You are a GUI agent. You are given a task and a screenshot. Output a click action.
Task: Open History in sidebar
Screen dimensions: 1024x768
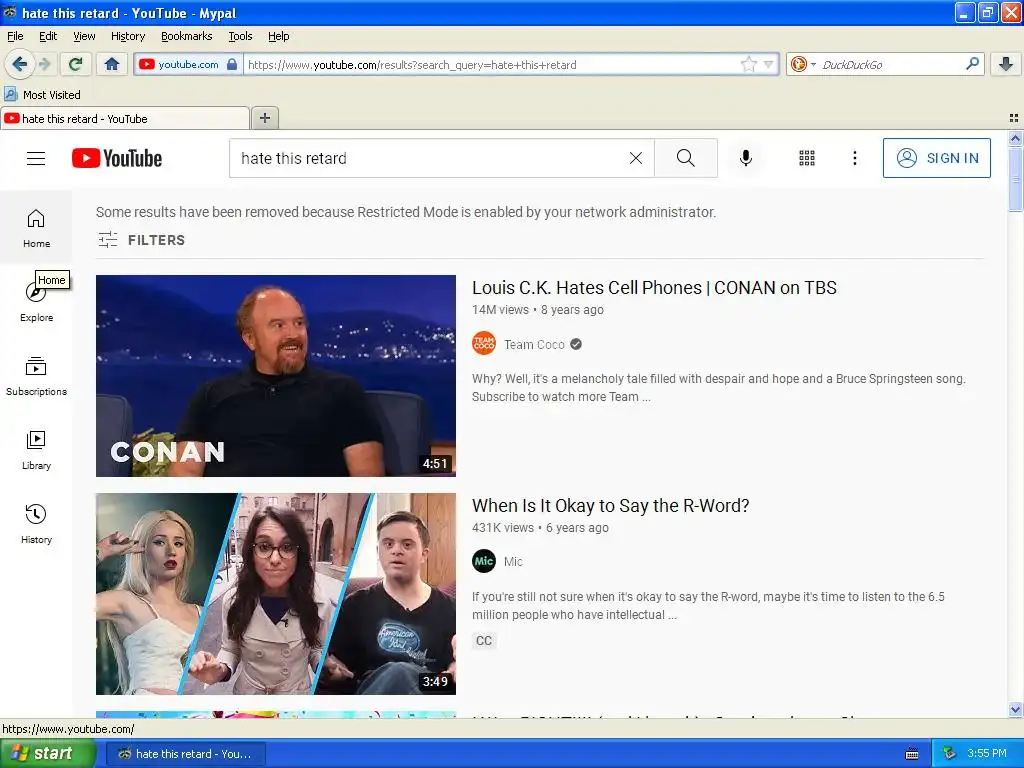coord(36,524)
